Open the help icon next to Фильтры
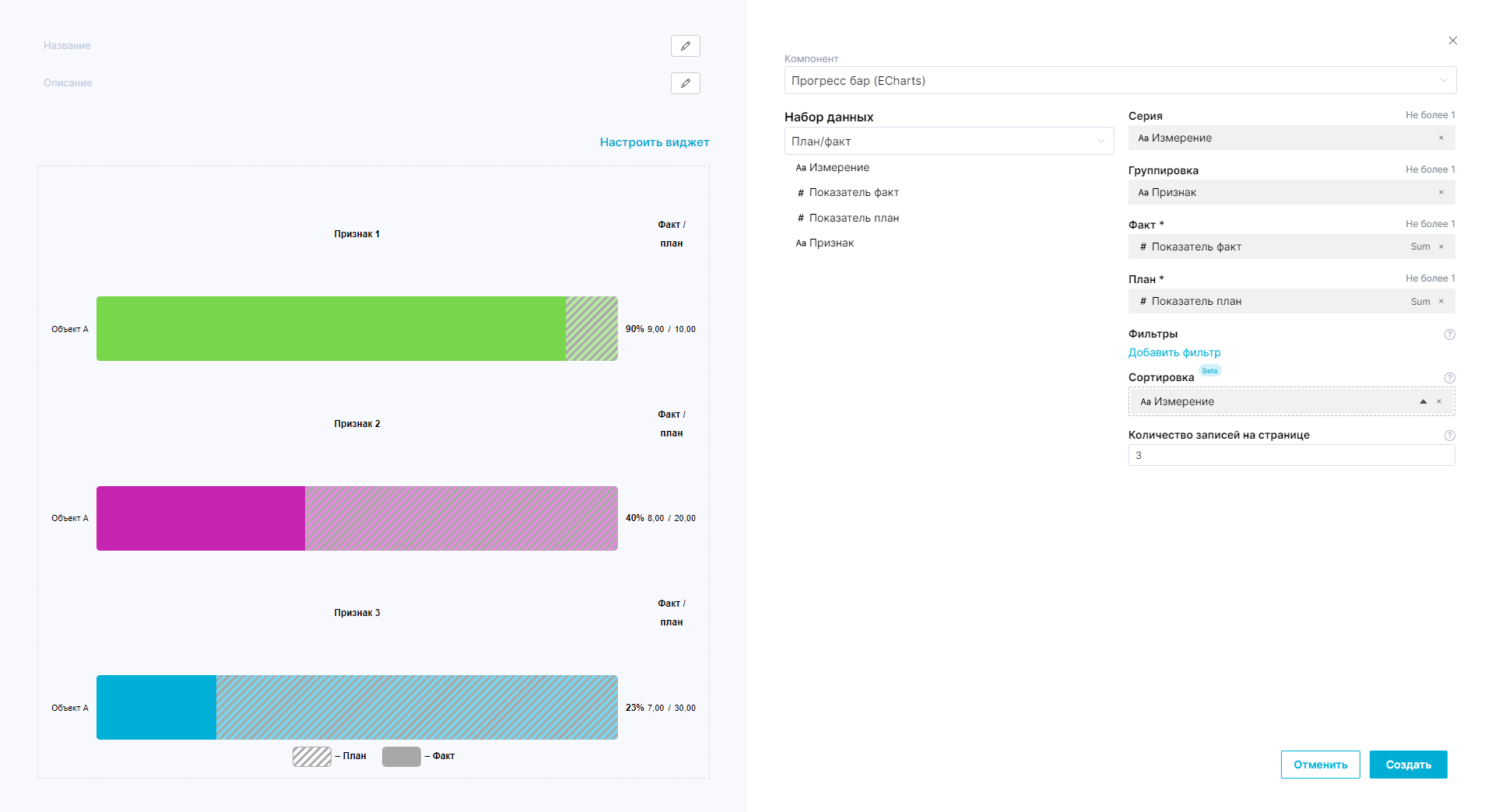The height and width of the screenshot is (812, 1488). (x=1449, y=334)
